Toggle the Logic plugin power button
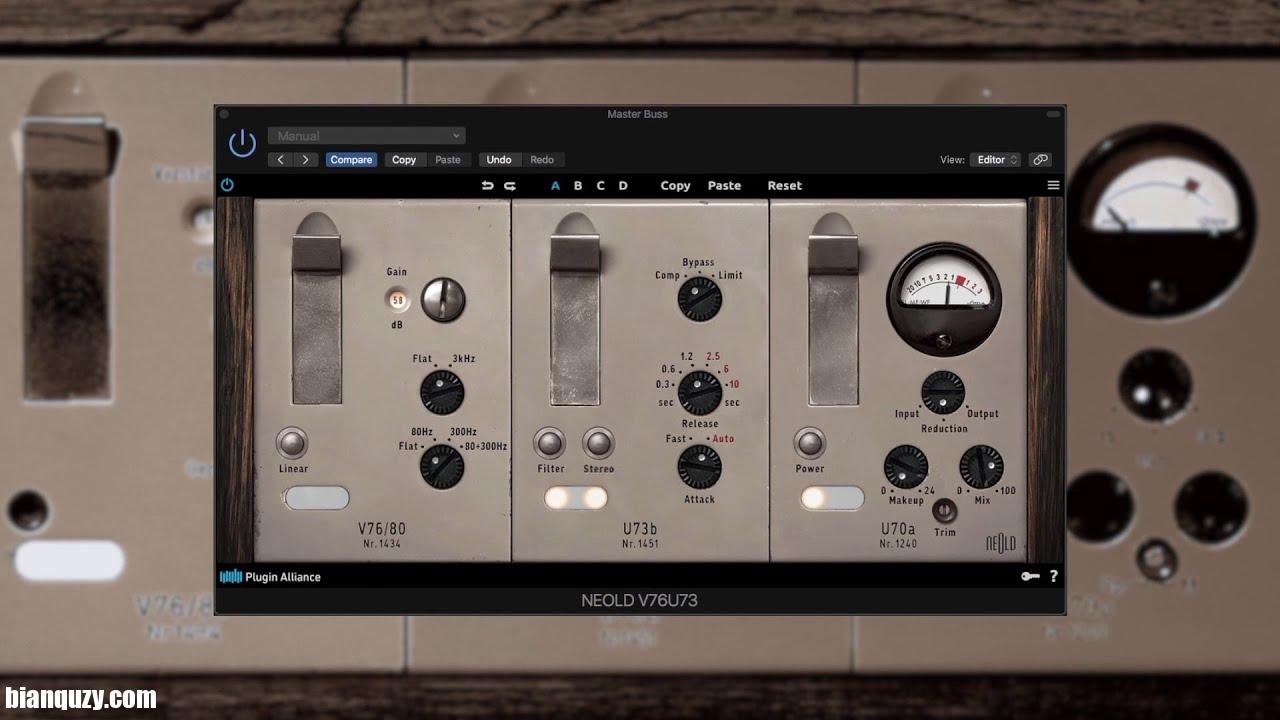This screenshot has width=1280, height=720. point(242,144)
